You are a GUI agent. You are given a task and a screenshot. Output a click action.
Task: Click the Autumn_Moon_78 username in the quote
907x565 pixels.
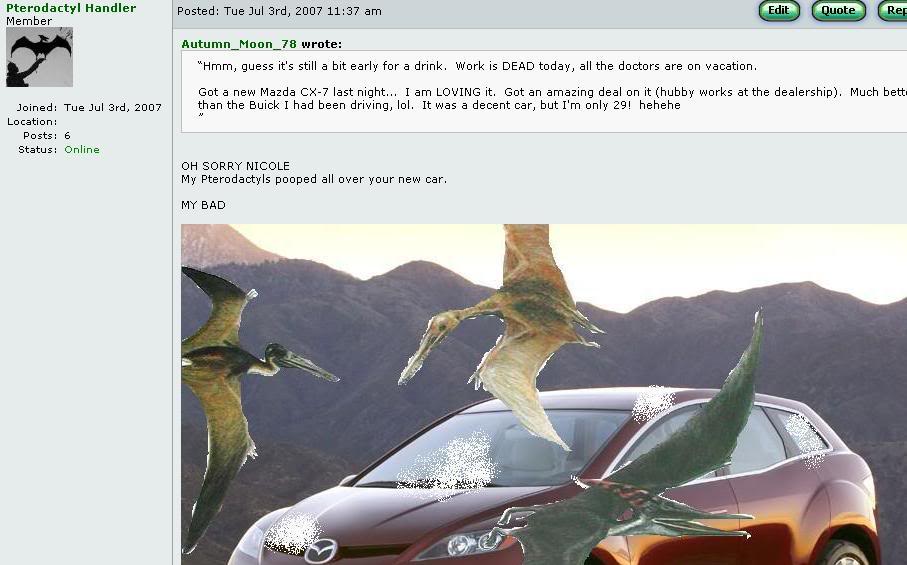[239, 44]
